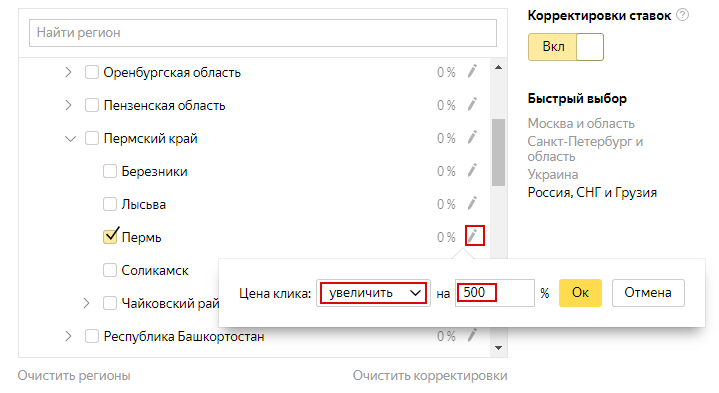Click the scrollbar down arrow
Image resolution: width=719 pixels, height=393 pixels.
(498, 348)
